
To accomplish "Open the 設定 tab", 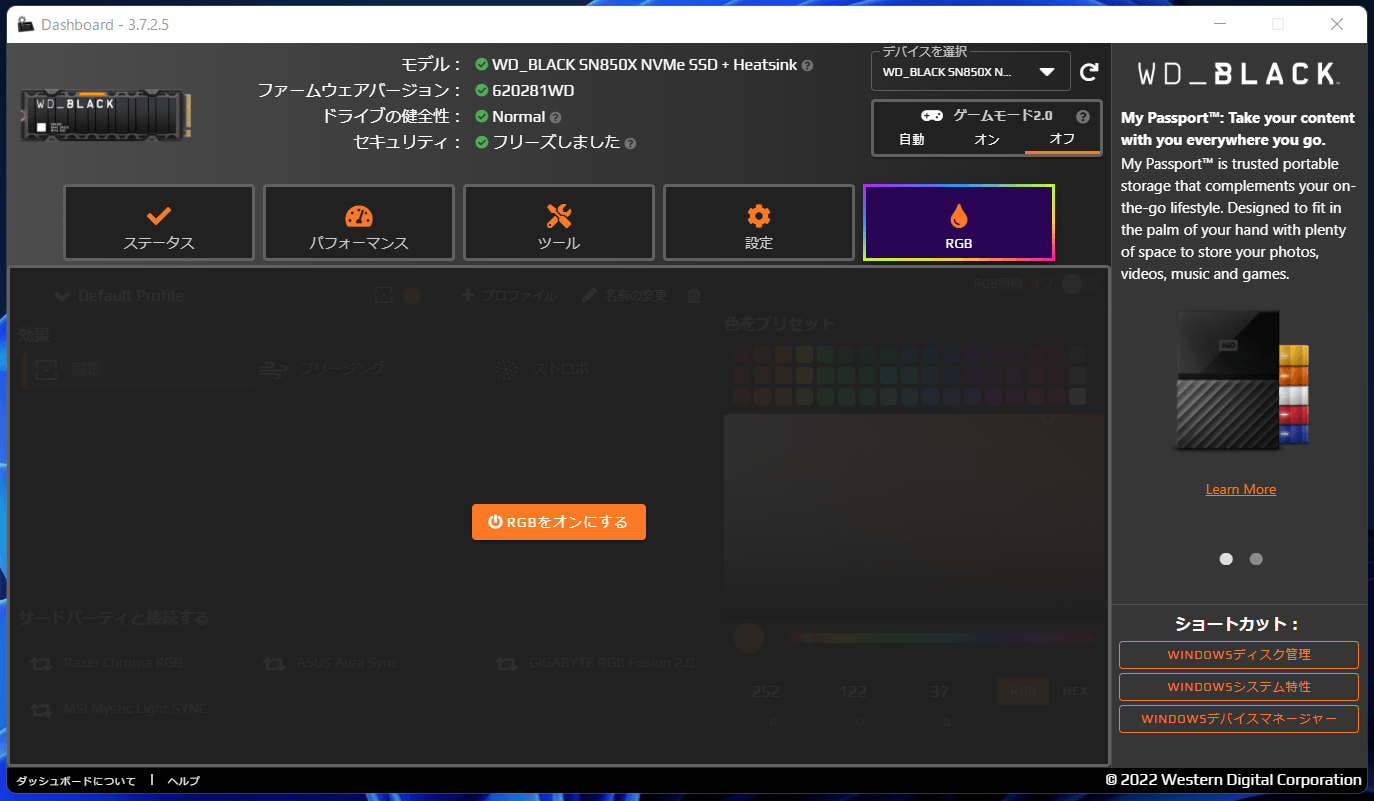I will point(759,222).
